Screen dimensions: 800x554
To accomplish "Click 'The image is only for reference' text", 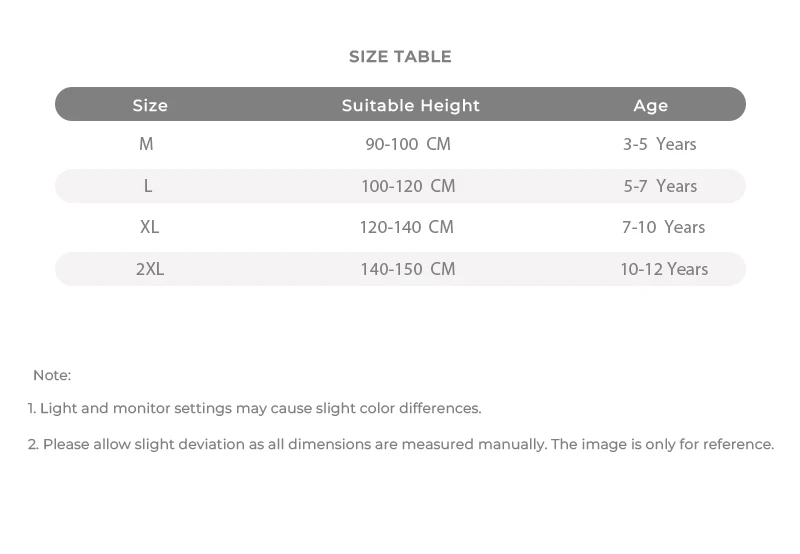I will pyautogui.click(x=663, y=444).
